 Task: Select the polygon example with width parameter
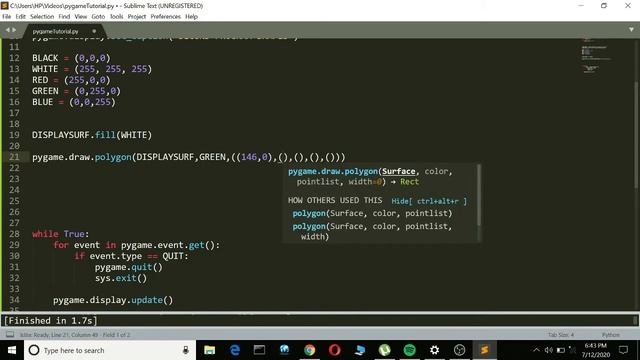372,231
